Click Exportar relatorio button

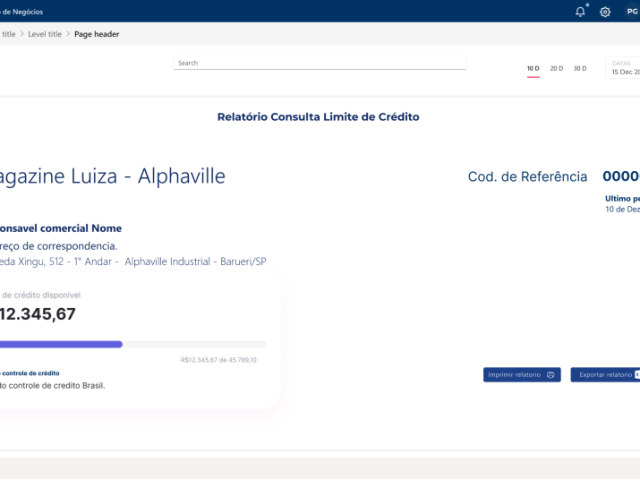(x=605, y=375)
